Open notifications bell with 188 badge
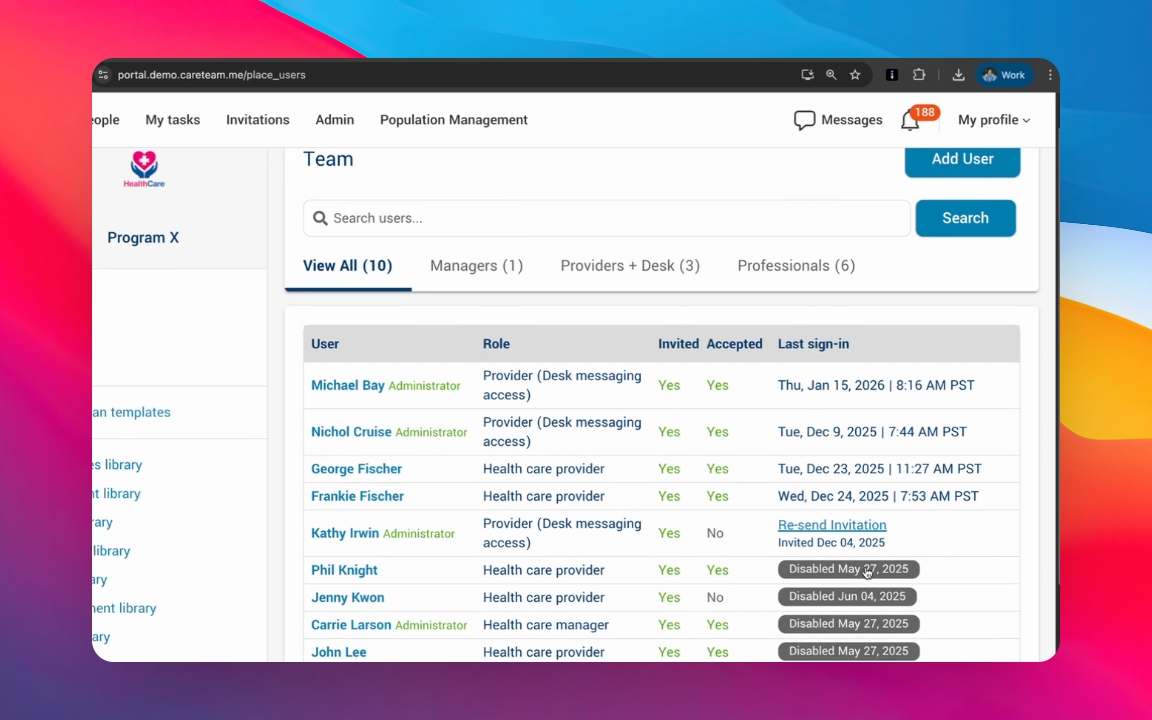The image size is (1152, 720). 910,120
